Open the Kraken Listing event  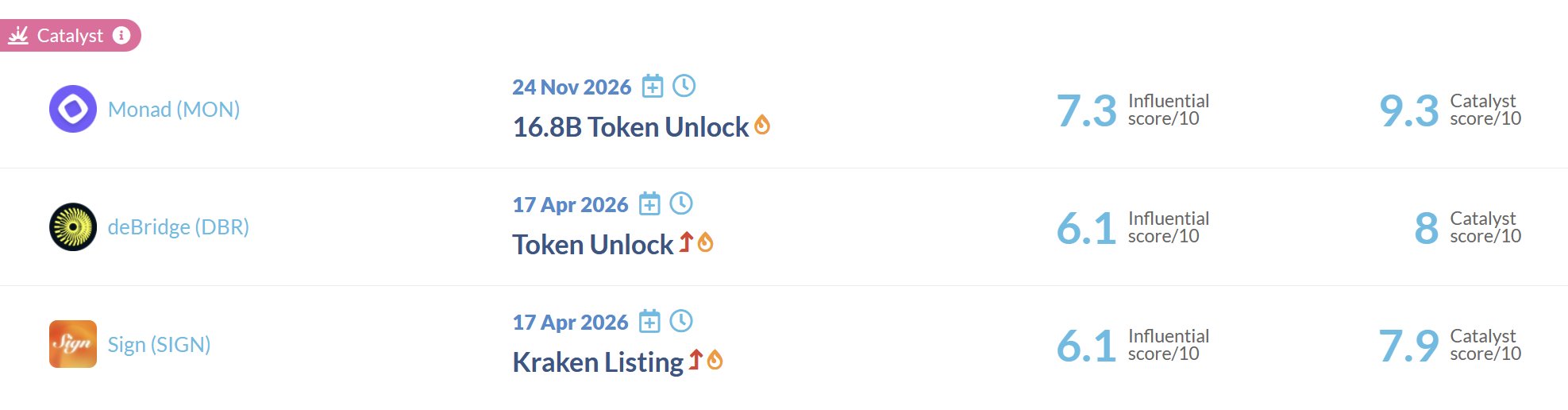tap(597, 362)
